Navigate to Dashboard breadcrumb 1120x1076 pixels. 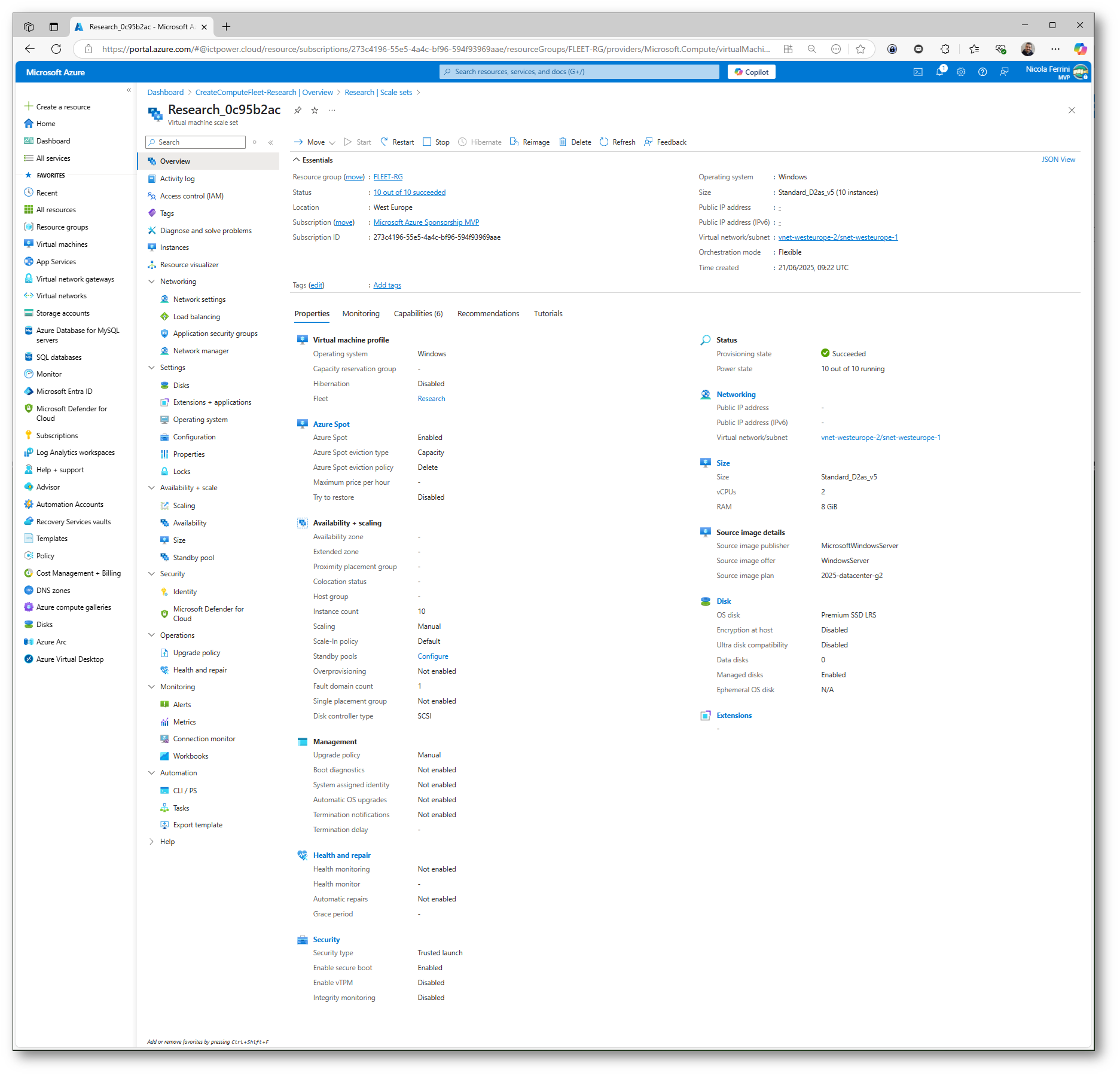point(166,93)
